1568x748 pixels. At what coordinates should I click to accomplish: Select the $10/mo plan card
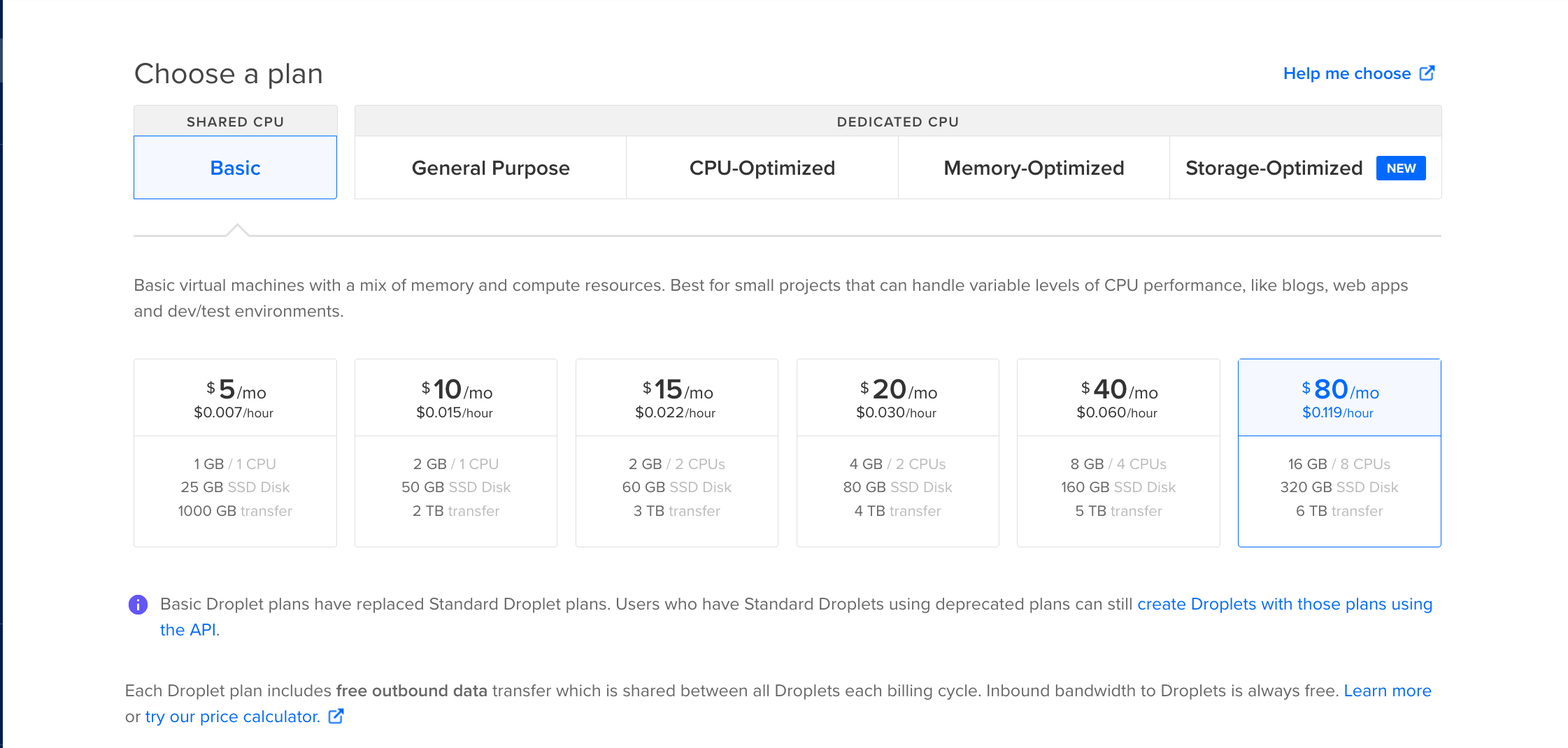[456, 453]
